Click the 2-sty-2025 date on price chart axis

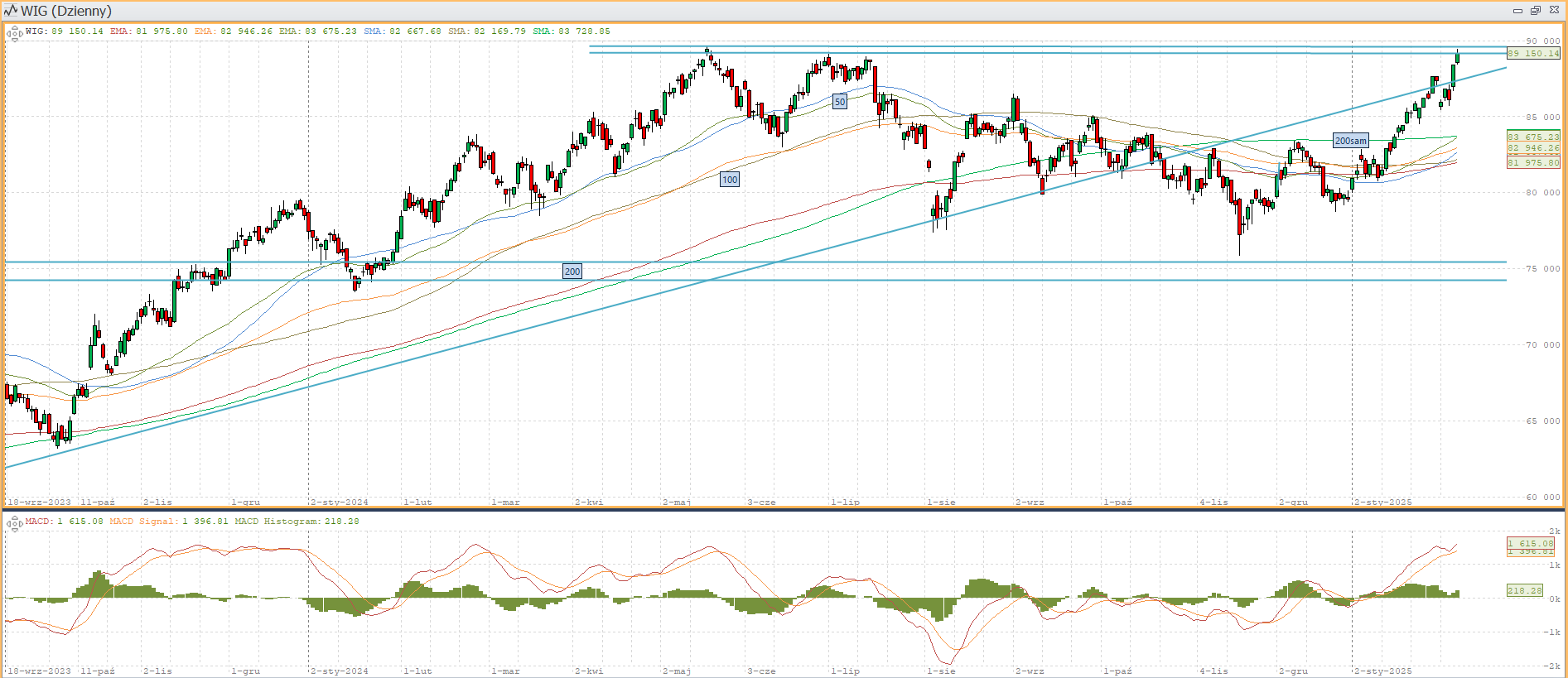click(x=1383, y=502)
